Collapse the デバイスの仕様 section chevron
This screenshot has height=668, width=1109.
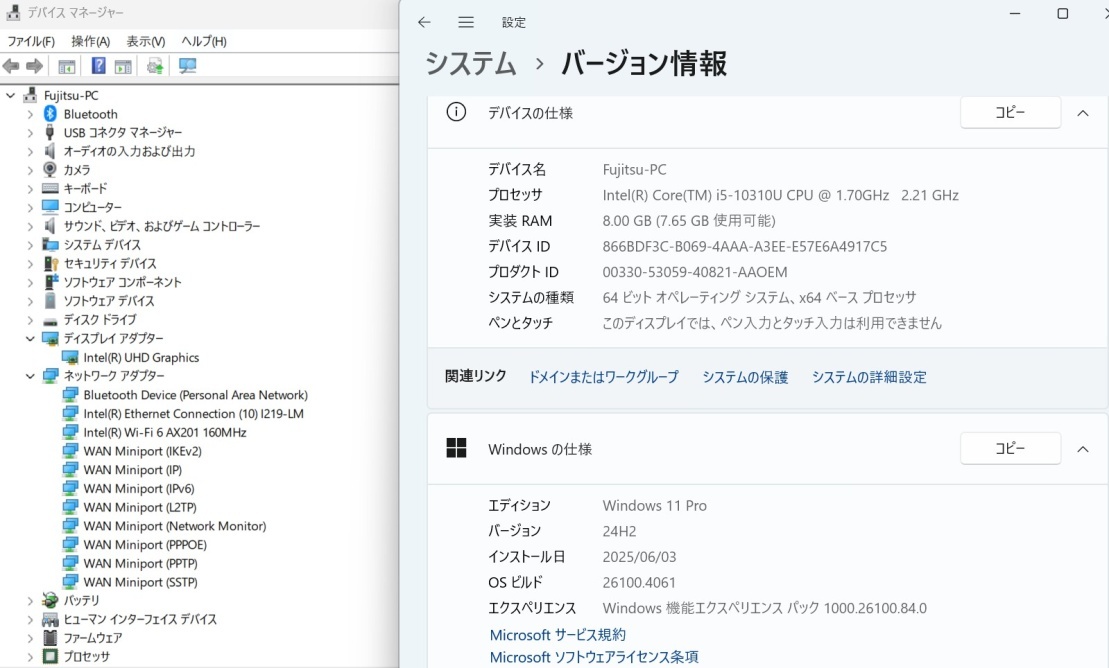(x=1083, y=112)
